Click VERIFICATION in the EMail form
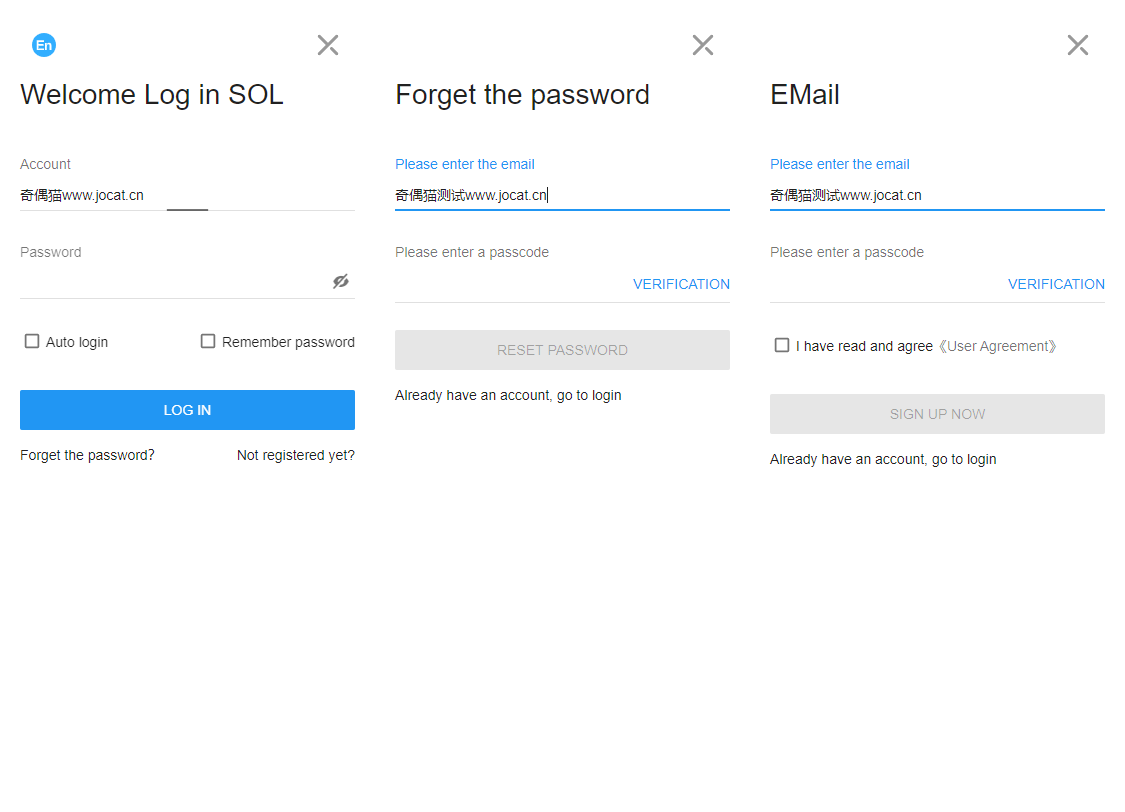Image resolution: width=1125 pixels, height=812 pixels. (1056, 284)
